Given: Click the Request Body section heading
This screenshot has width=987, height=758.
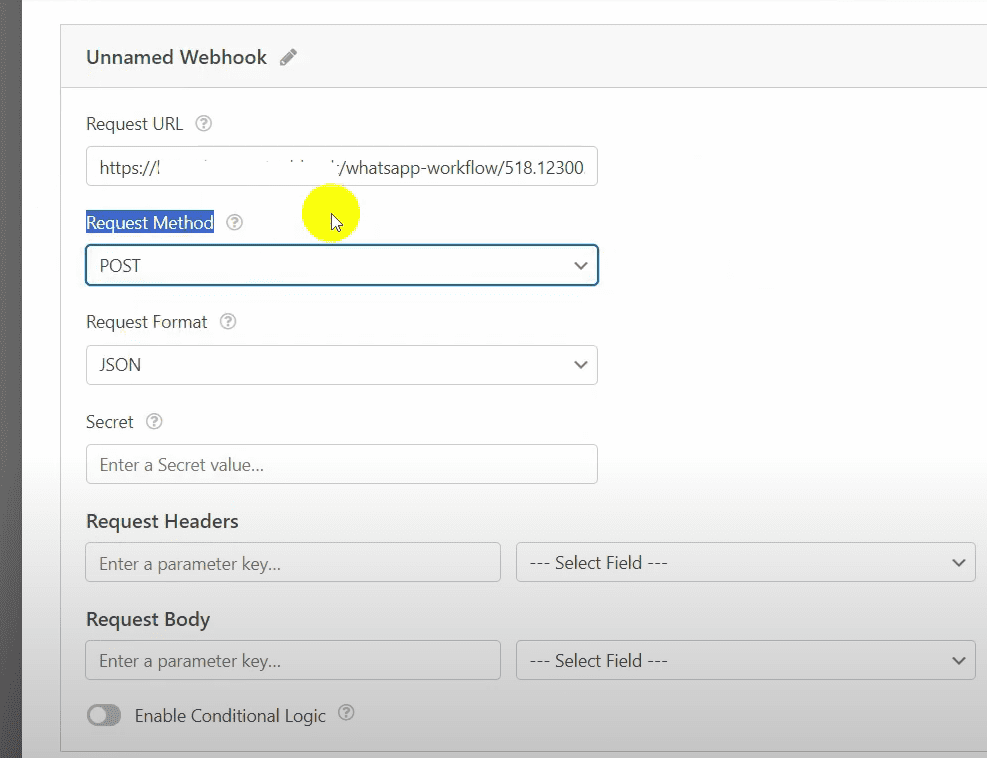Looking at the screenshot, I should [148, 619].
